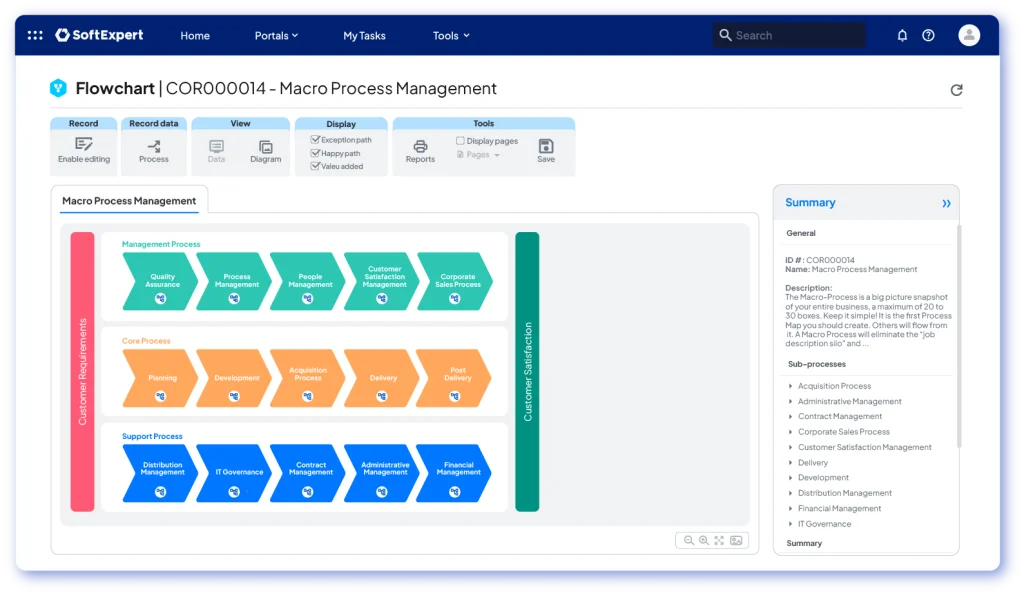This screenshot has width=1024, height=595.
Task: Export the flowchart as an image
Action: (737, 540)
